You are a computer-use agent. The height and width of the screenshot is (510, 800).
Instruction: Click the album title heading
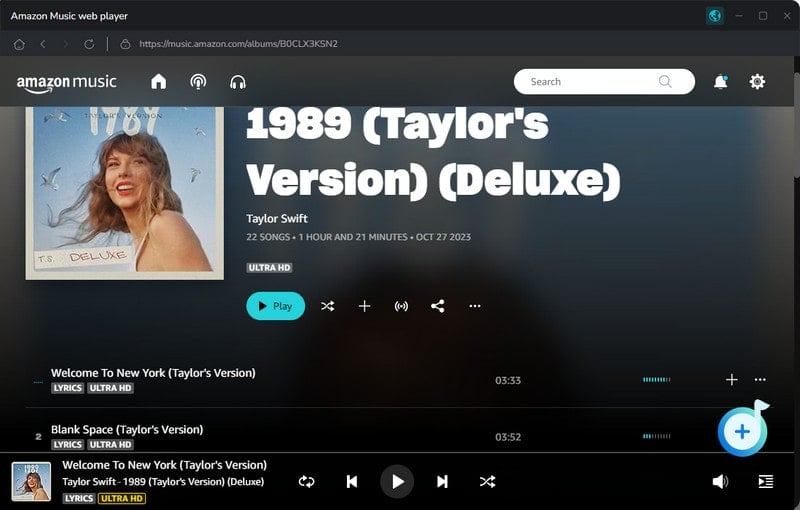433,152
